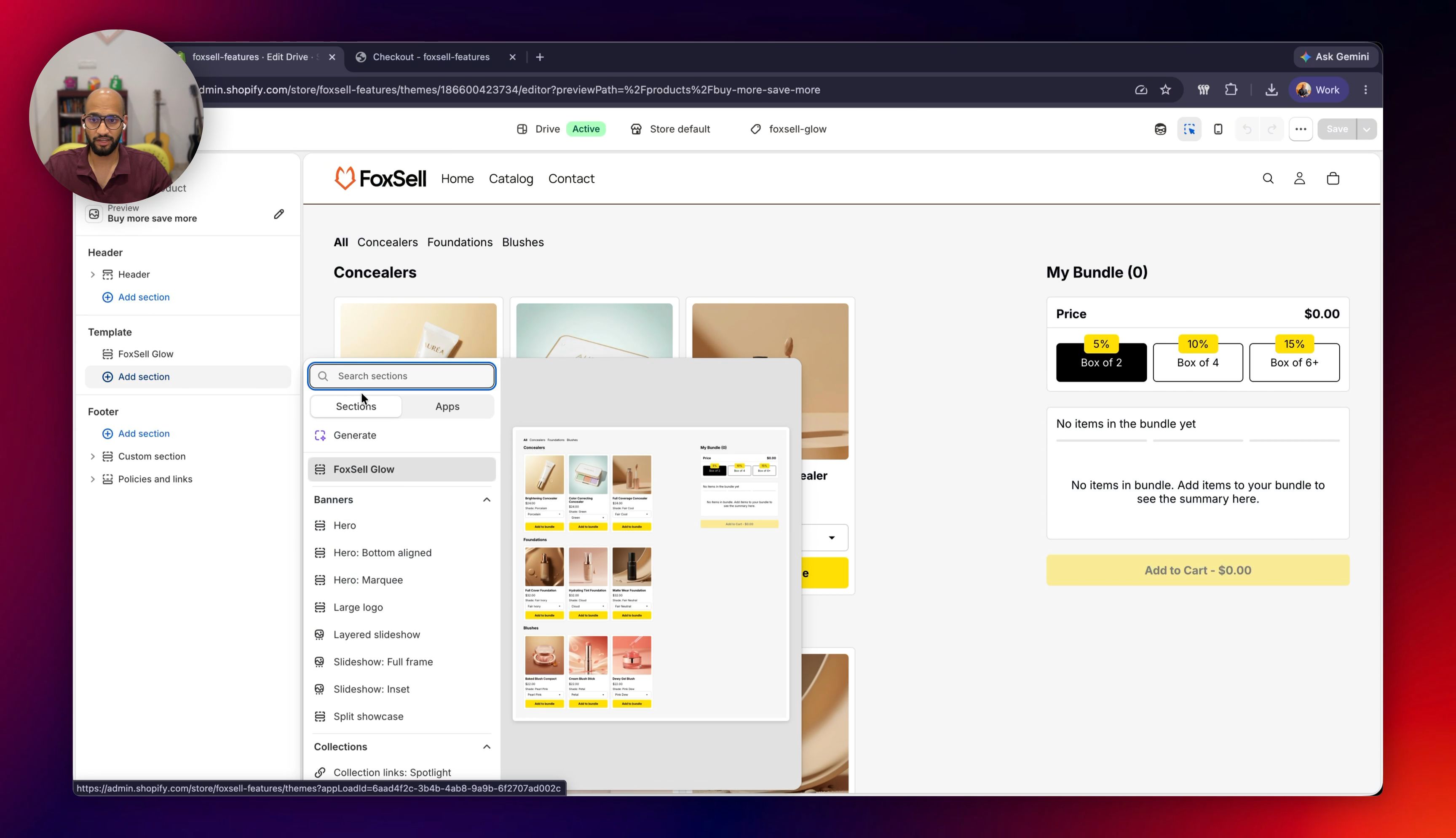Image resolution: width=1456 pixels, height=838 pixels.
Task: Select the Box of 6+ bundle option
Action: click(x=1294, y=363)
